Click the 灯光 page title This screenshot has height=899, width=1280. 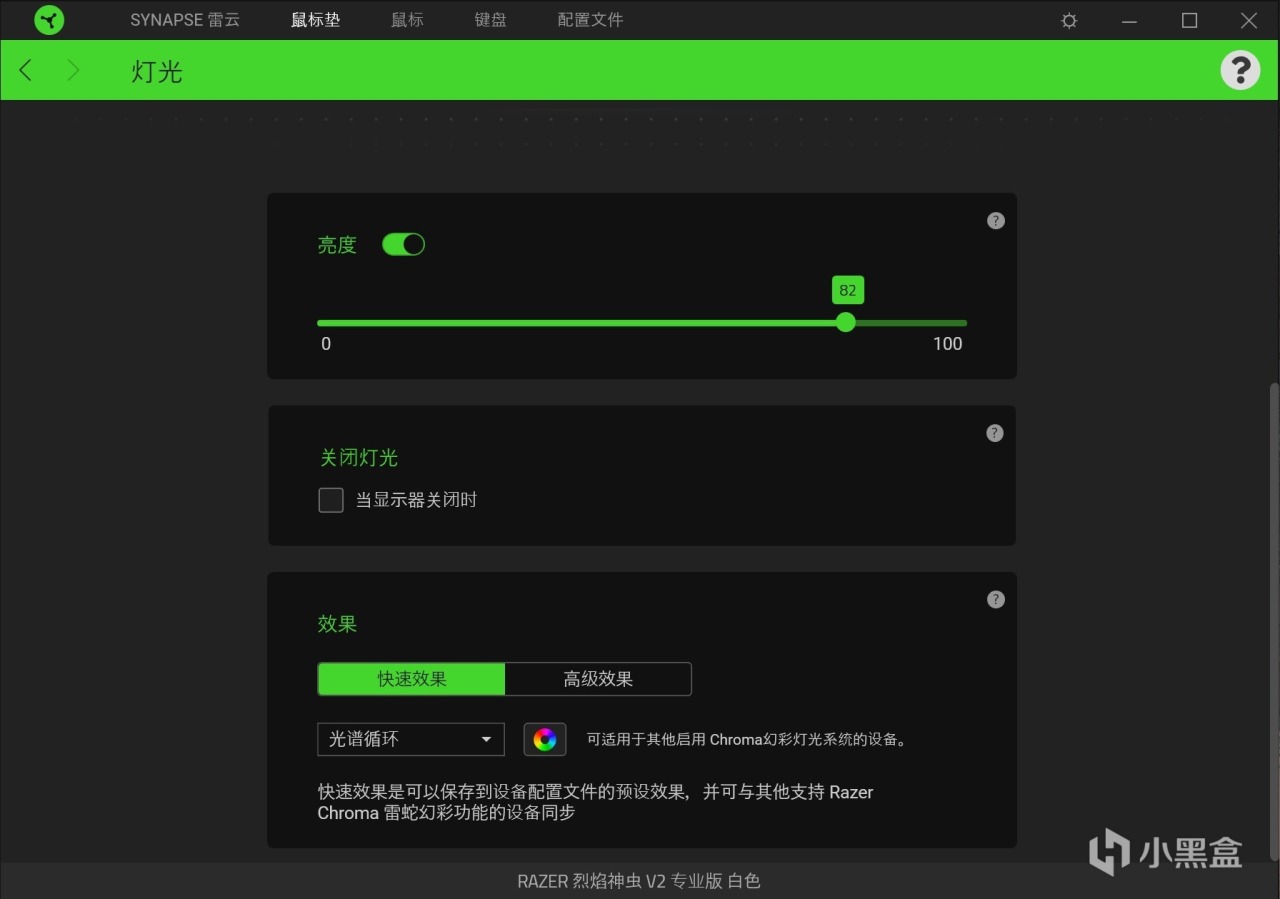[x=157, y=71]
